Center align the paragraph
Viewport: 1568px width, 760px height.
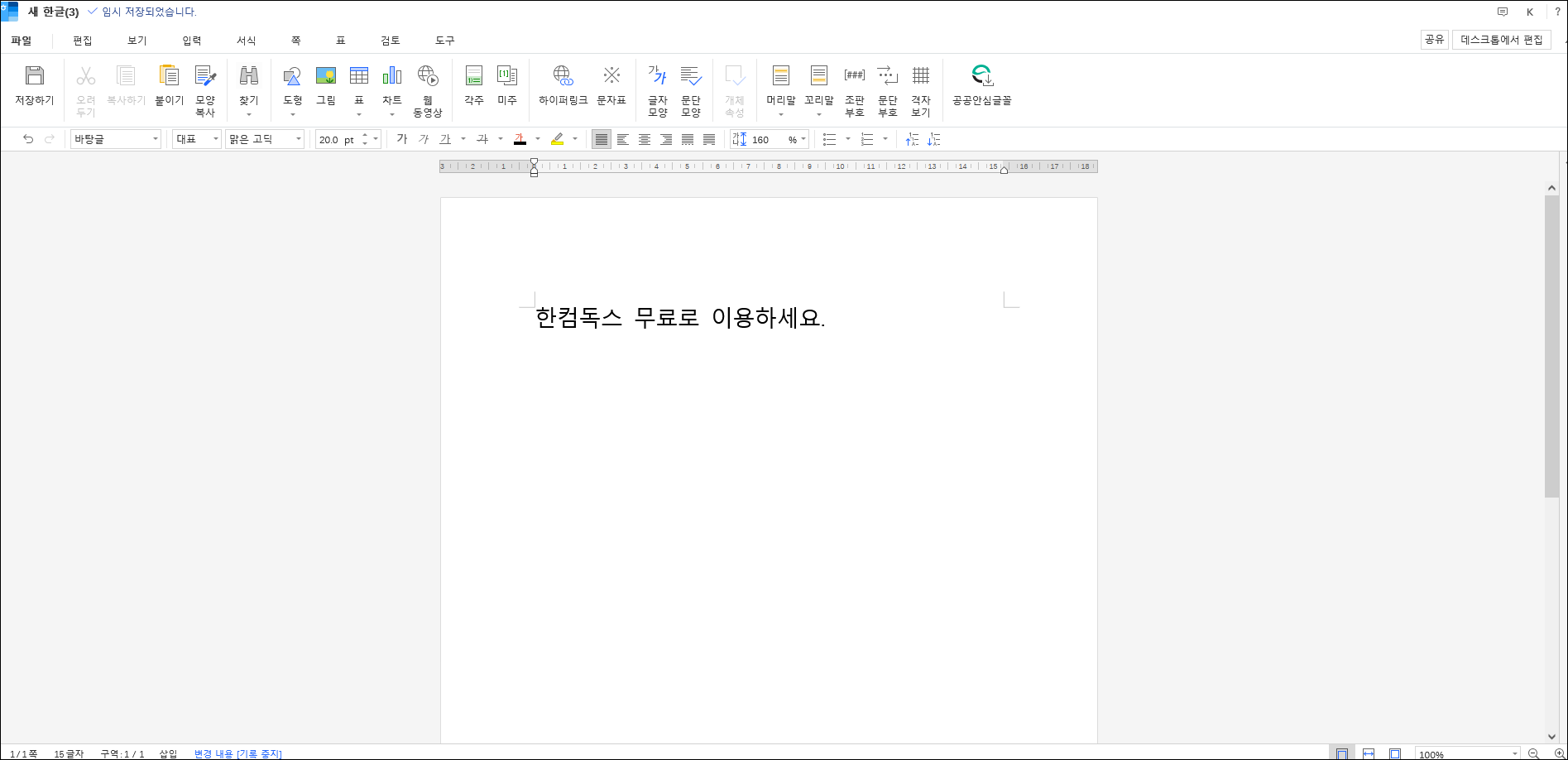(x=645, y=139)
